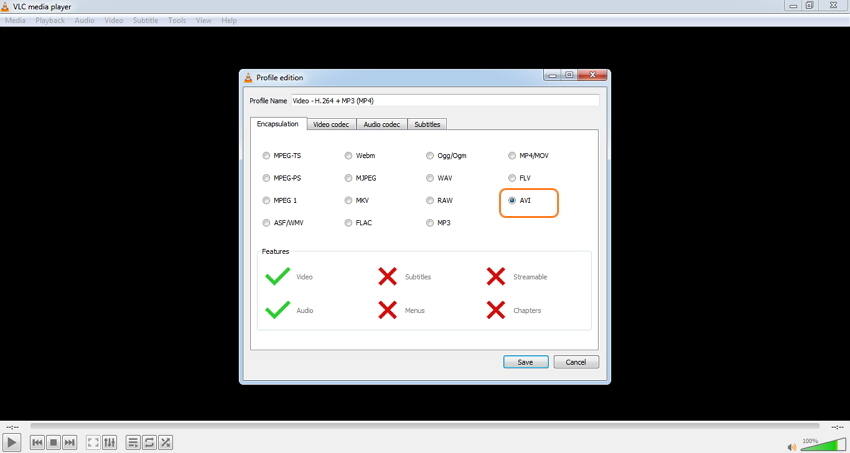Toggle fullscreen video mode icon
This screenshot has width=850, height=453.
93,443
